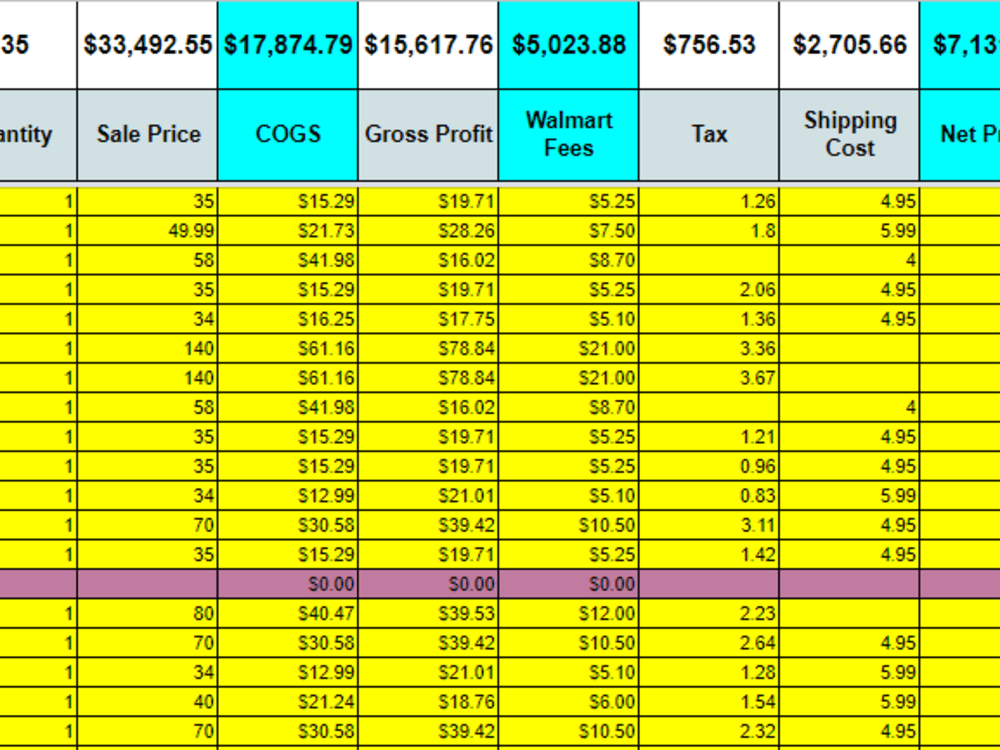Click $78.84 gross profit in the 3.67 tax row
Screen dimensions: 1000x750
click(428, 378)
